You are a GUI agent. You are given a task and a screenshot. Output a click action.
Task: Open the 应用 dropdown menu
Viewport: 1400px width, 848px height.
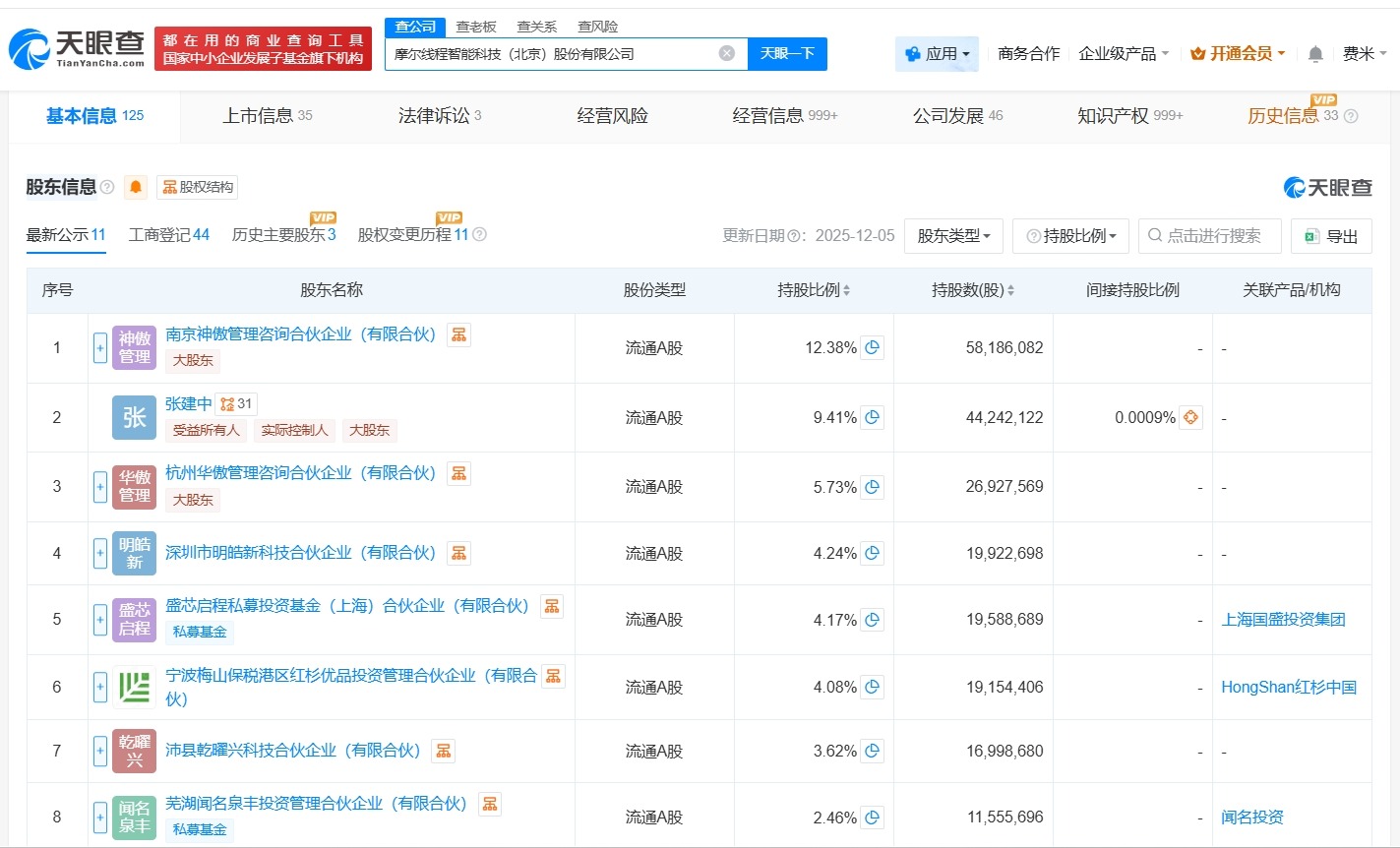(x=937, y=54)
